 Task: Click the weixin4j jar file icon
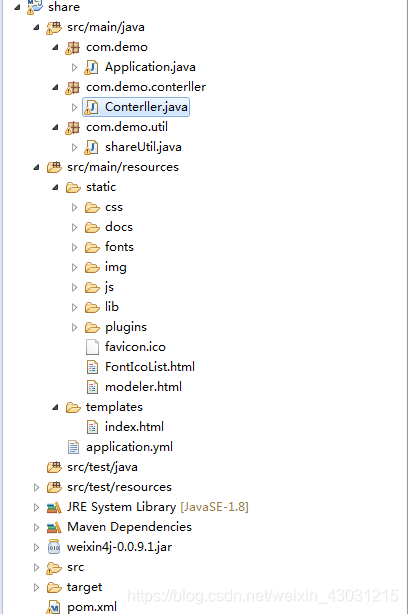point(54,547)
